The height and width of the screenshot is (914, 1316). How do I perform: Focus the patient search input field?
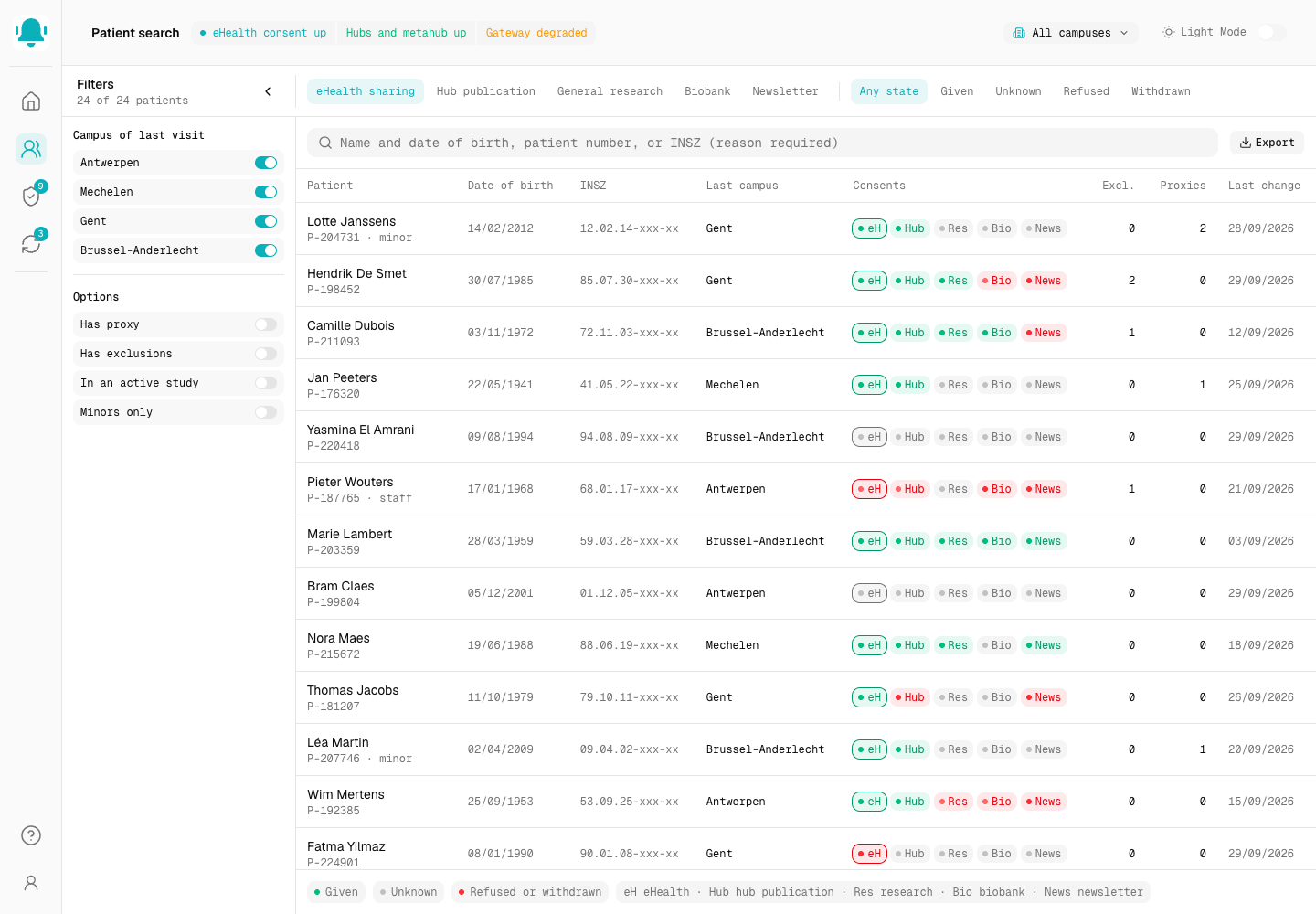[x=762, y=143]
